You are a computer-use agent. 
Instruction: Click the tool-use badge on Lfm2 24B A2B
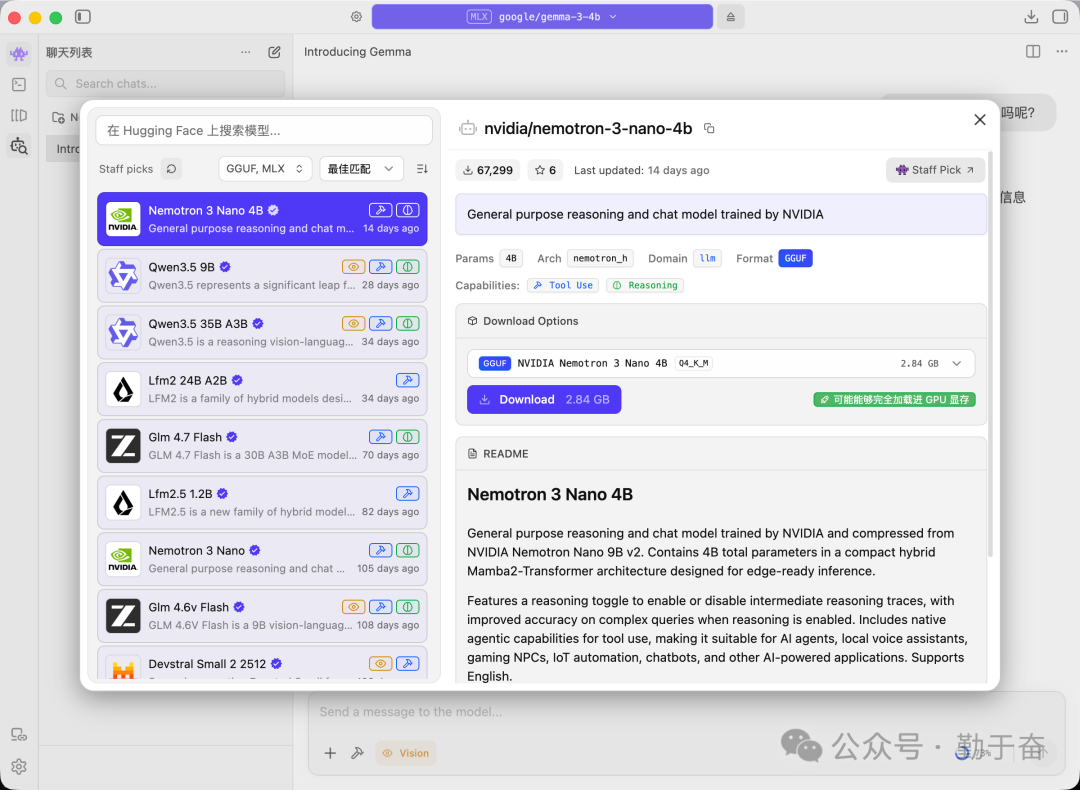coord(408,380)
